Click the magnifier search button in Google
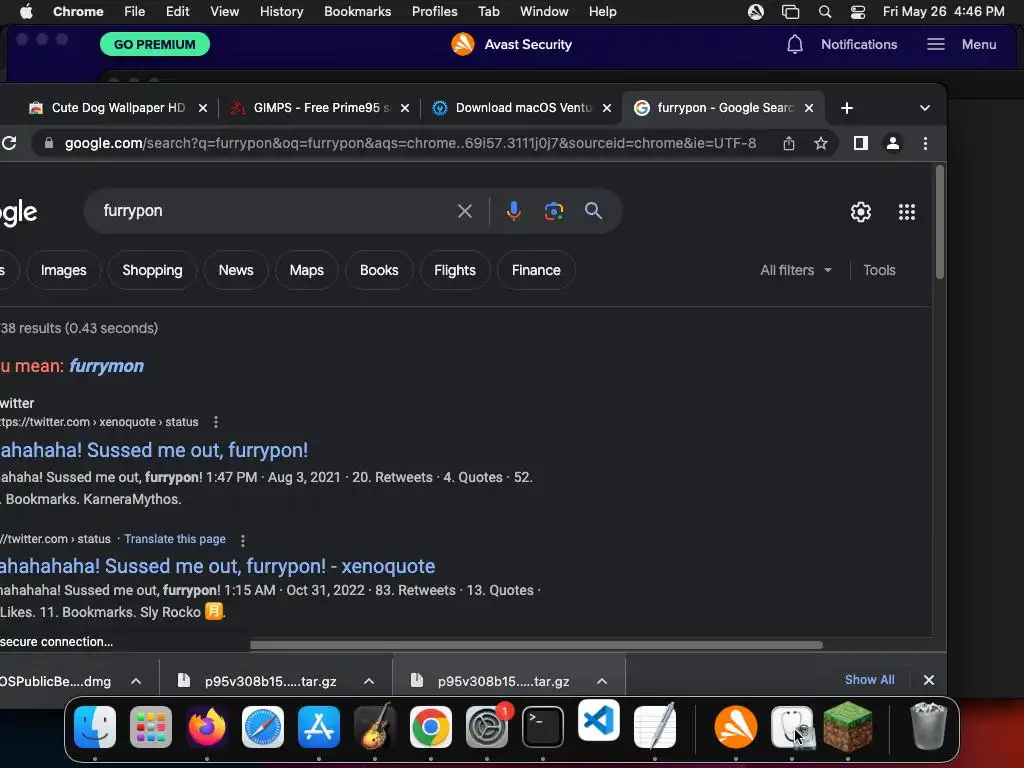The image size is (1024, 768). point(593,211)
